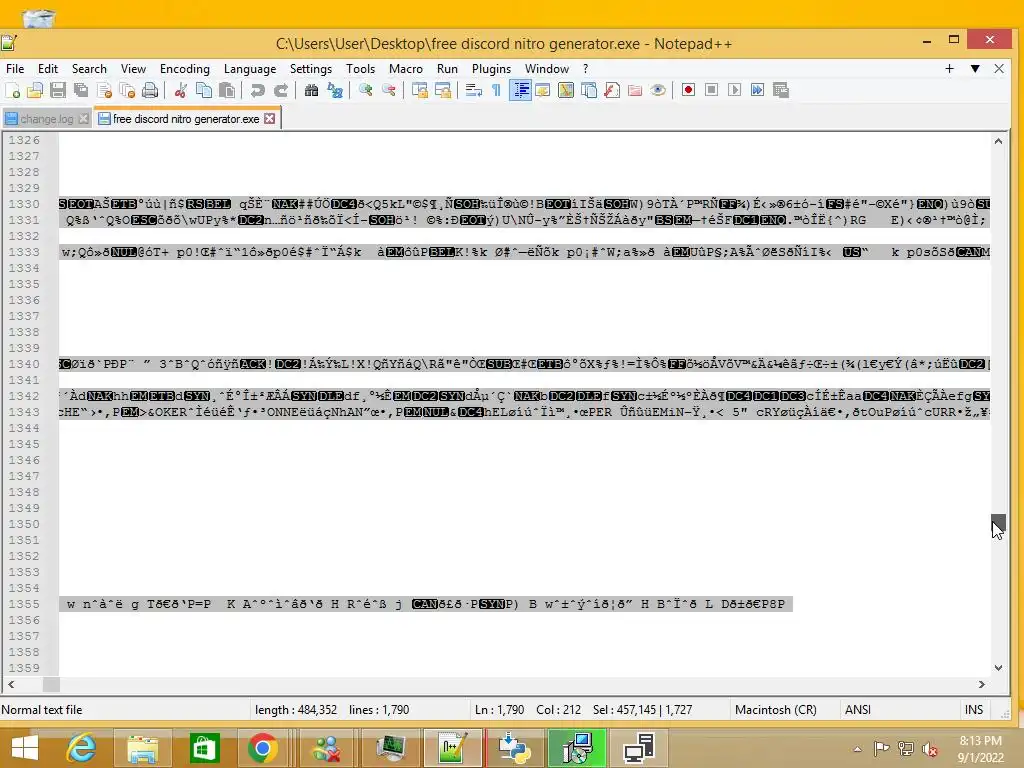Toggle word wrap toolbar icon
Viewport: 1024px width, 768px height.
coord(473,90)
